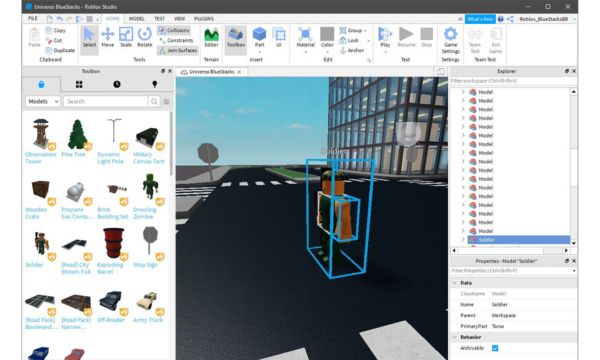Close the Universo BlueStacks tab
Screen dimensions: 600x360
239,72
